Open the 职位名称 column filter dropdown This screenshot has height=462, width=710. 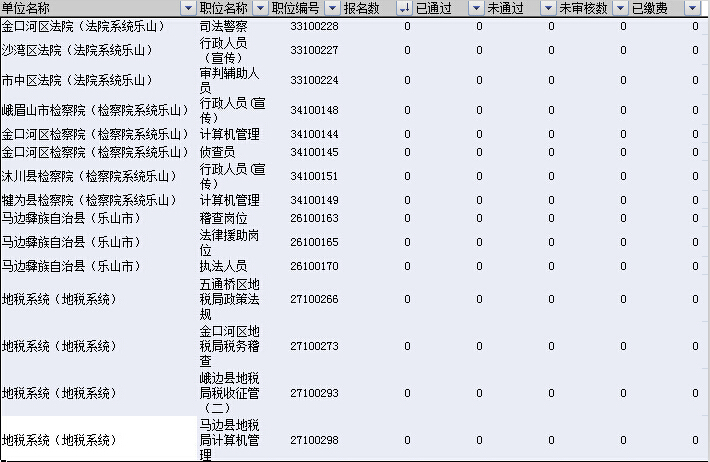click(259, 8)
